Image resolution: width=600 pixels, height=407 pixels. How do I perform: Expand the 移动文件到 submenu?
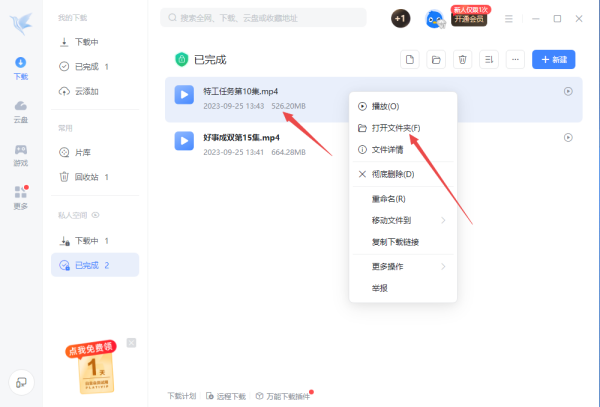(x=403, y=220)
